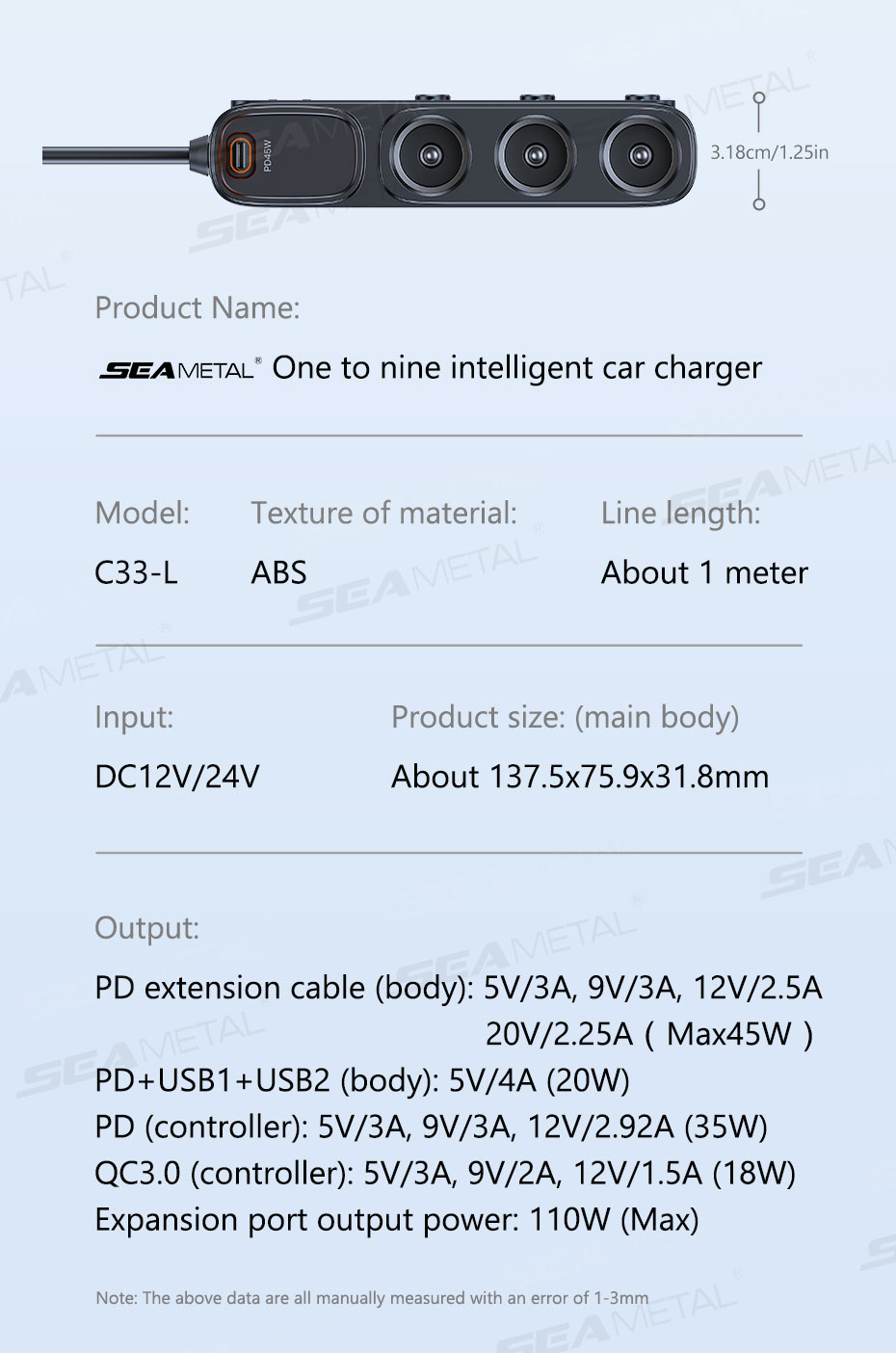Click the About 1 meter line length
This screenshot has height=1353, width=896.
[x=704, y=573]
